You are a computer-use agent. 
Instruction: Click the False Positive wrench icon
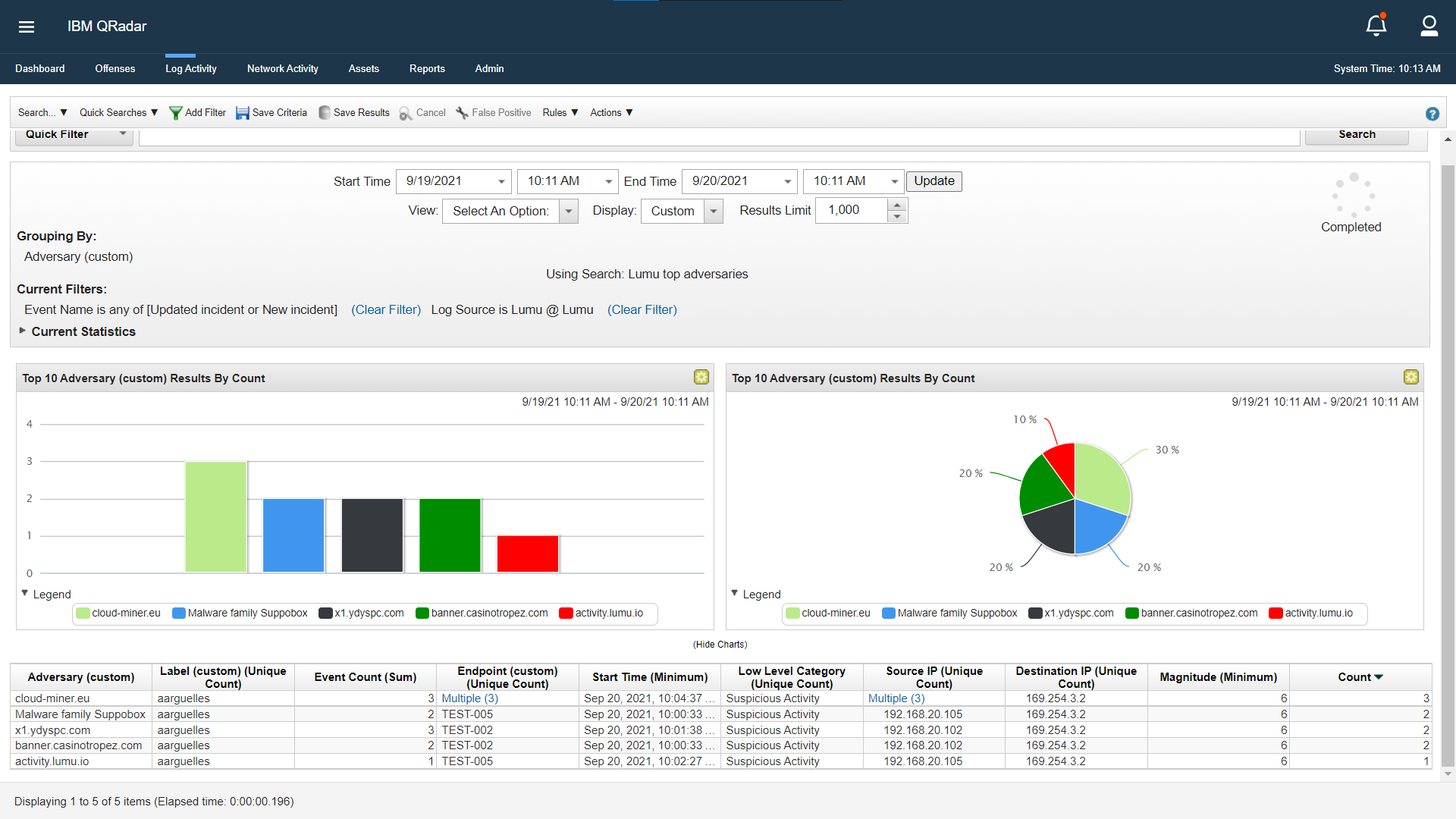pos(462,113)
